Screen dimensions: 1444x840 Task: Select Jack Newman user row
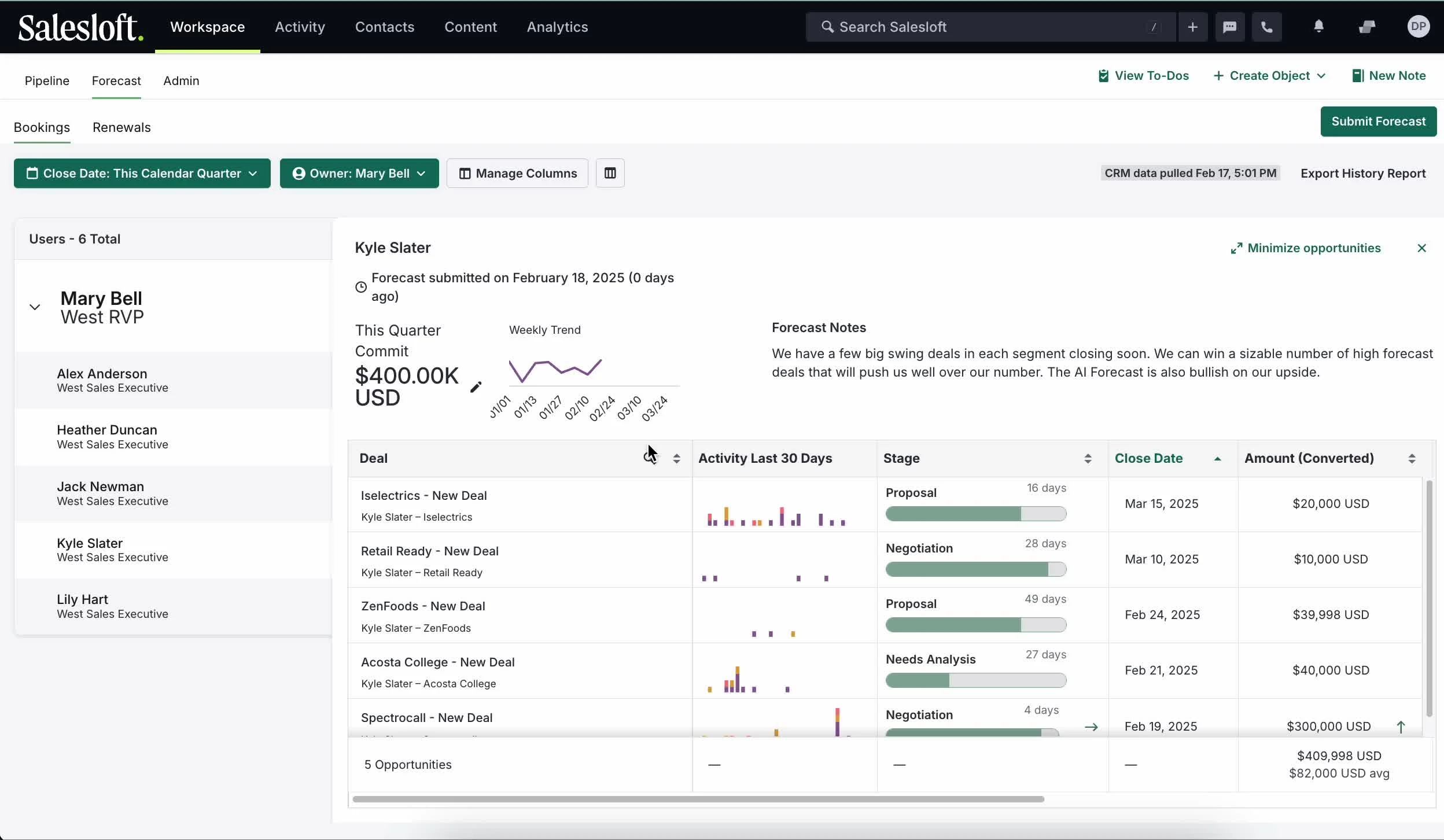coord(174,493)
